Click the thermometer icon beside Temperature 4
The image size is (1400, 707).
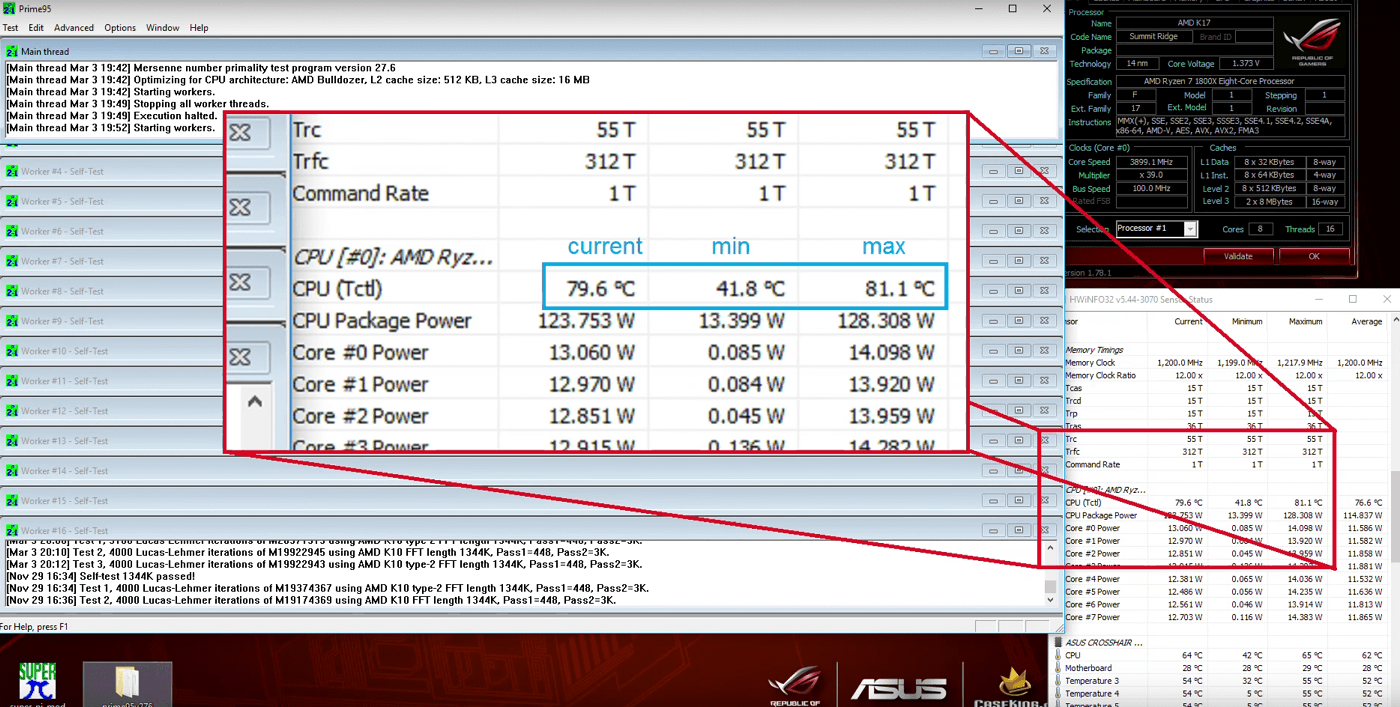pyautogui.click(x=1059, y=693)
